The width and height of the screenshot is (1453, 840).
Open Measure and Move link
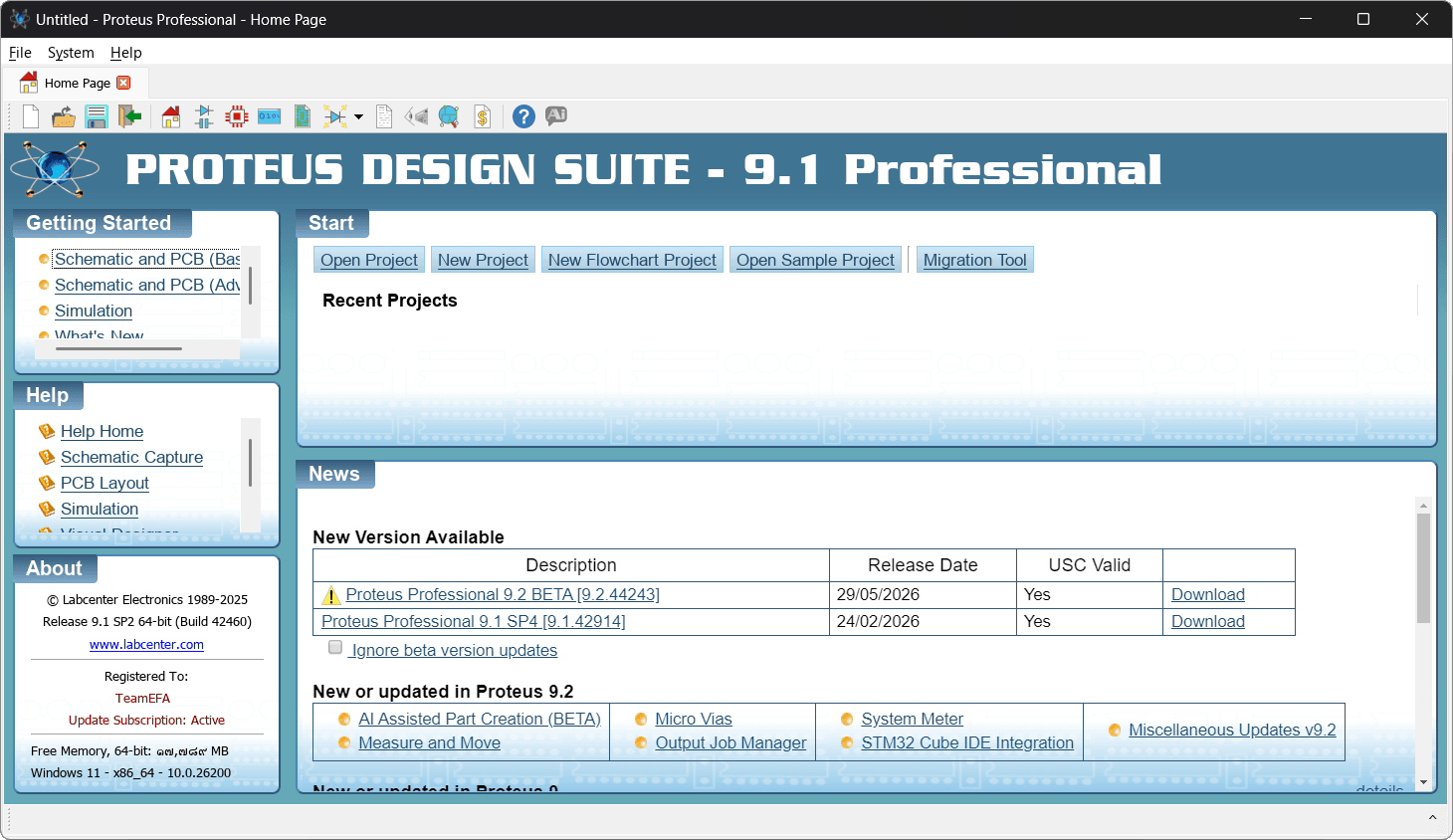[429, 742]
